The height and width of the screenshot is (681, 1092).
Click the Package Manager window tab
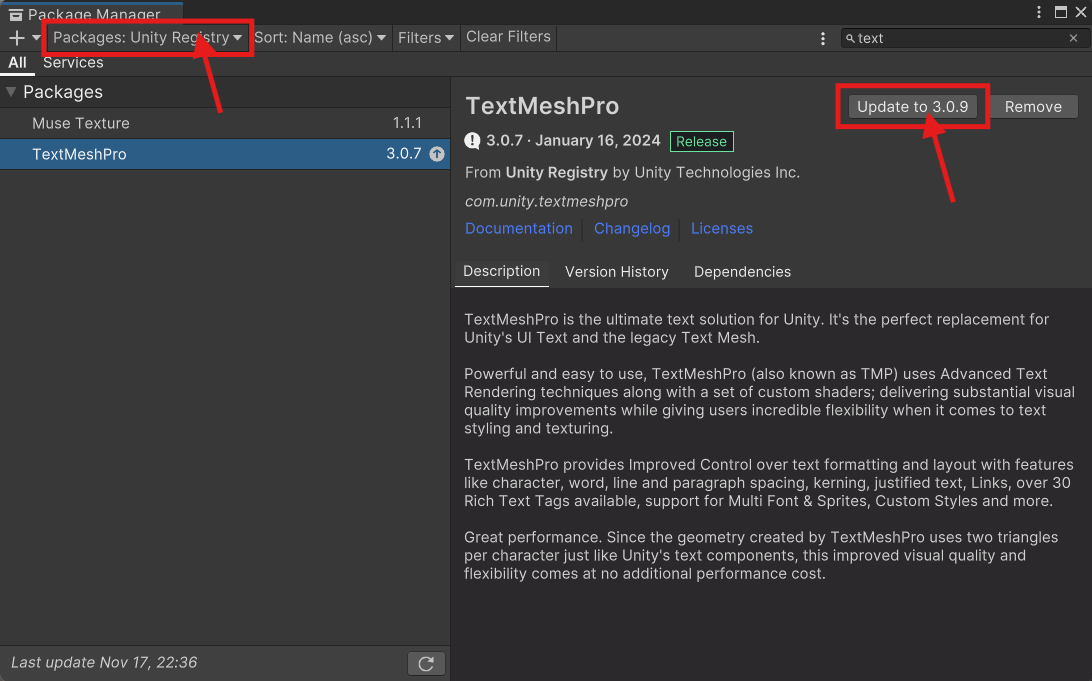coord(91,14)
